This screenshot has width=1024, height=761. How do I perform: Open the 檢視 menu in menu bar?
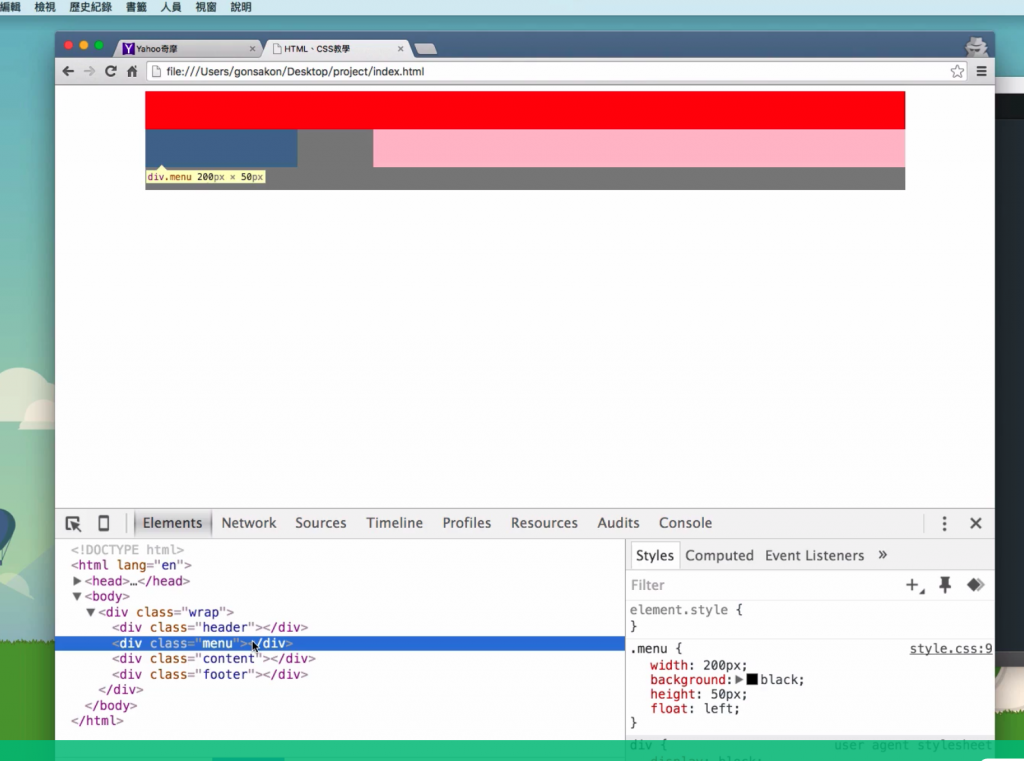[x=44, y=7]
